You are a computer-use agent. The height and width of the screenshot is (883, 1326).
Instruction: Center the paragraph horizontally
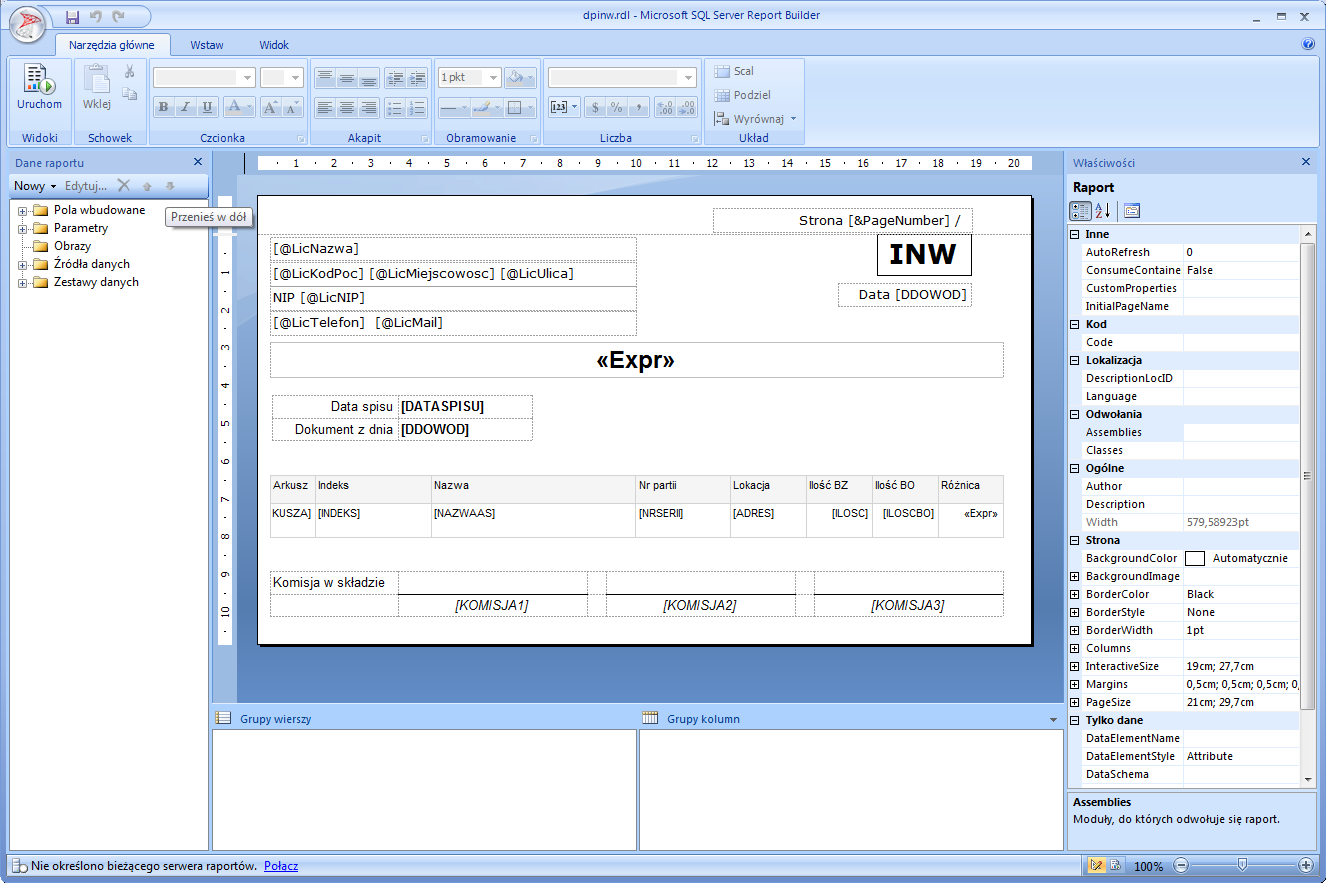point(347,108)
